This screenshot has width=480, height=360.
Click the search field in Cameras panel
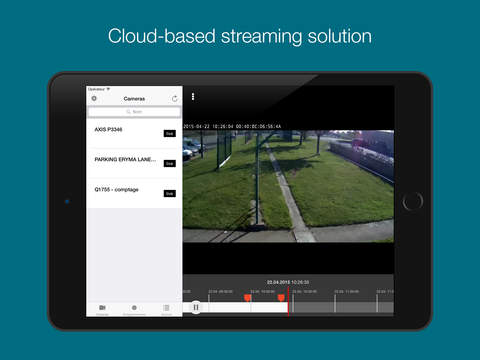point(134,112)
